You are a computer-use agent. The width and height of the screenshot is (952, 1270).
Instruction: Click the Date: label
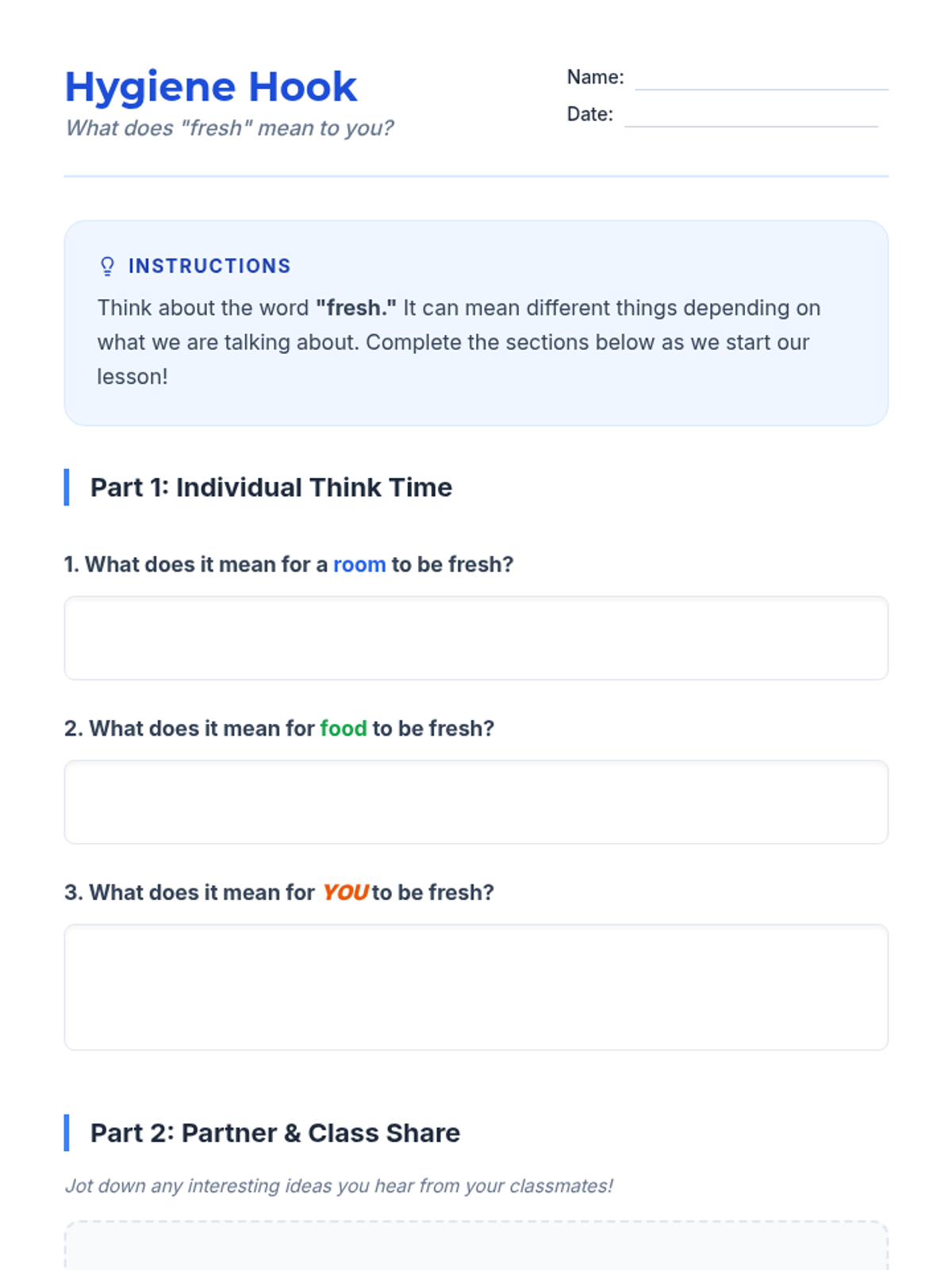(589, 114)
